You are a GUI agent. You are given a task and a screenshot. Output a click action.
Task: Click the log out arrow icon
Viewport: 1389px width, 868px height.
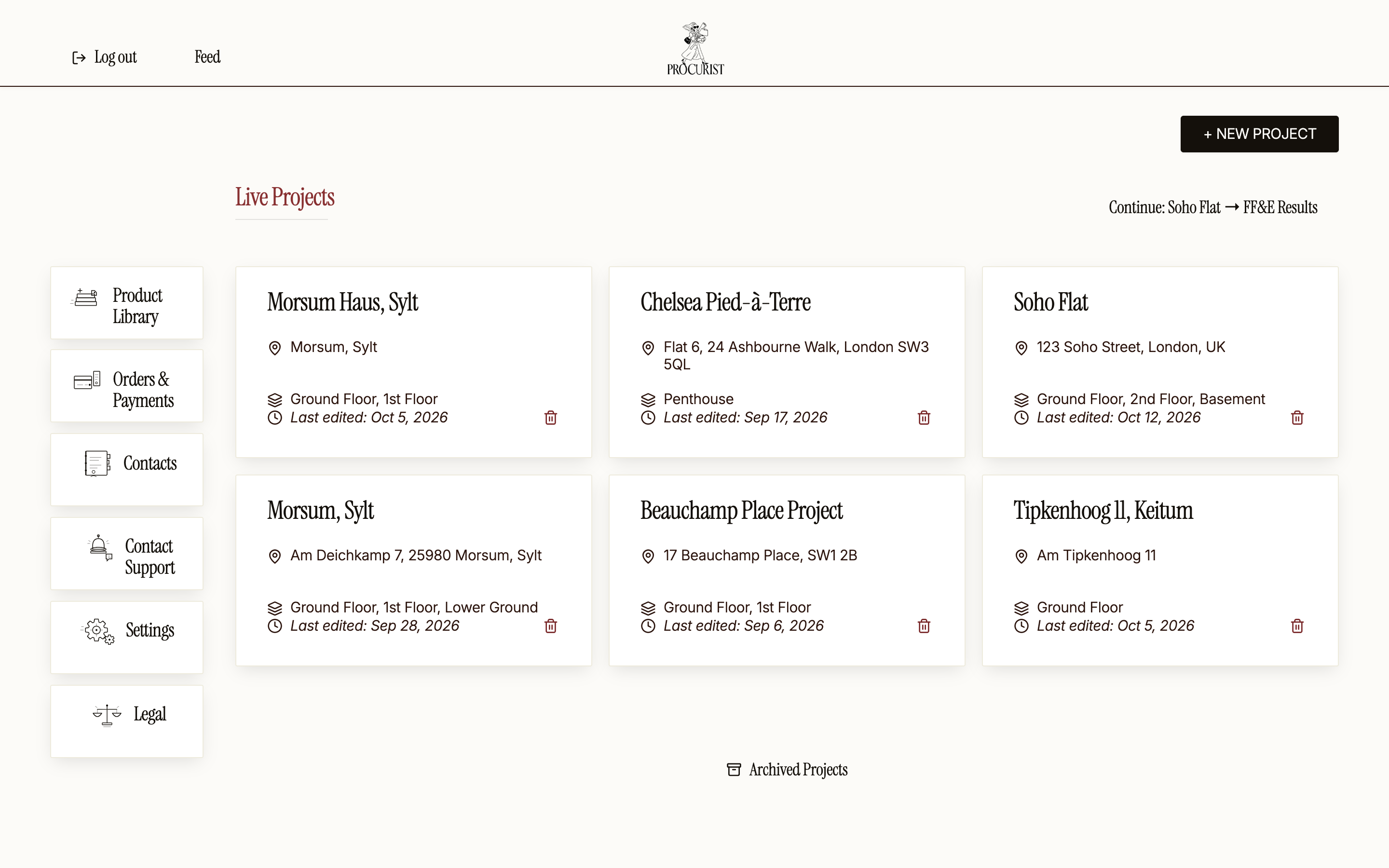79,57
